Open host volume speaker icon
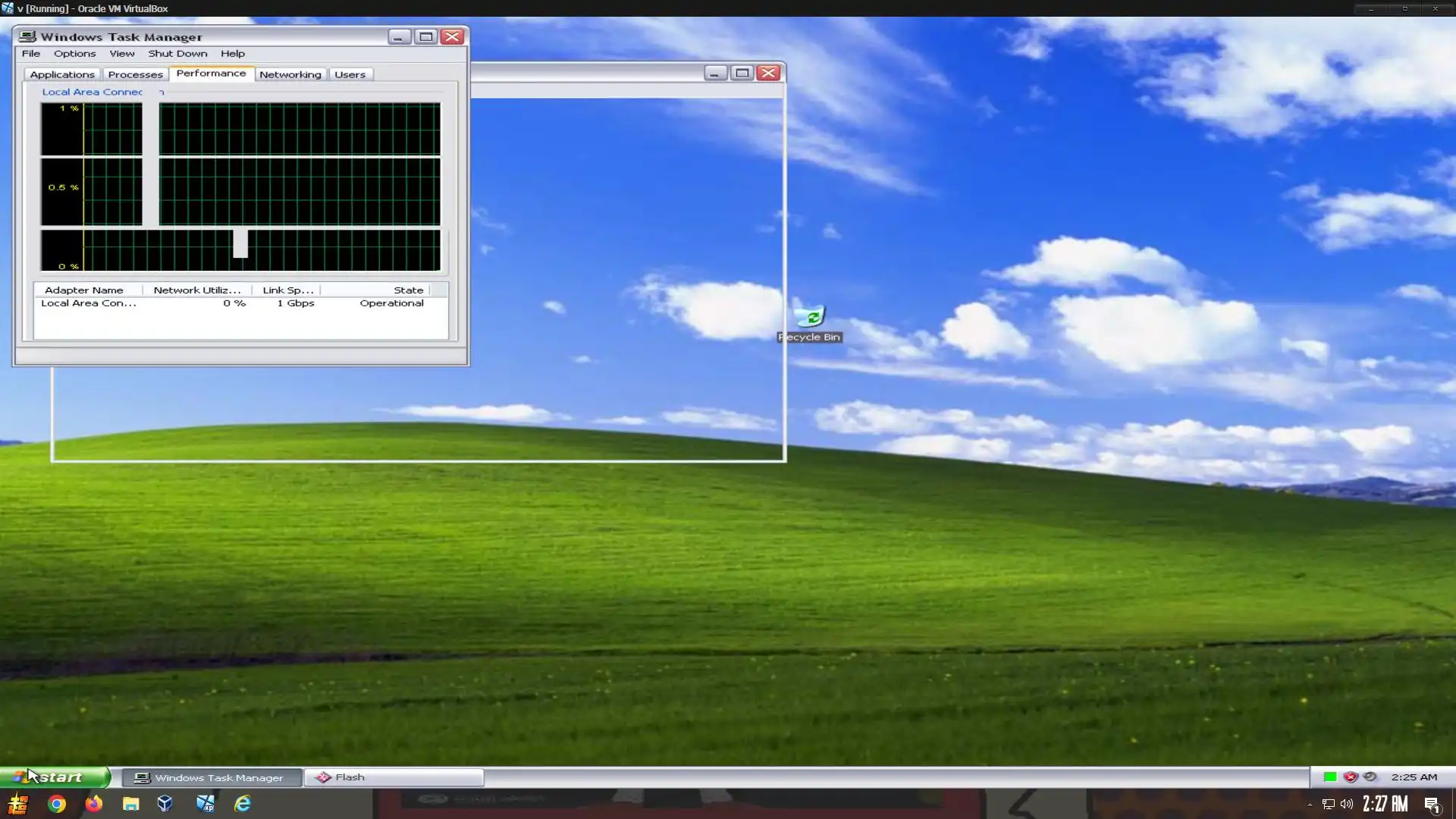Screen dimensions: 1456x819 [1347, 804]
